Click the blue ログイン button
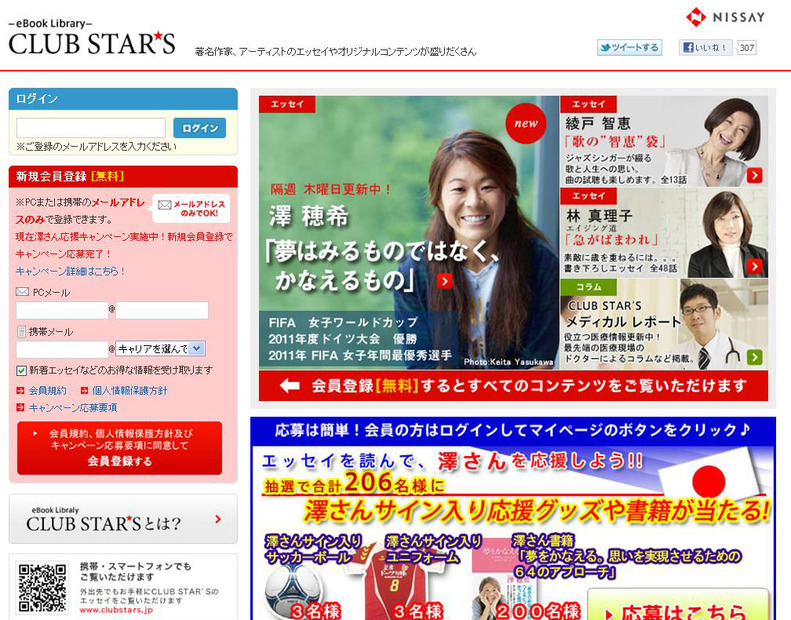The image size is (791, 620). [x=200, y=128]
